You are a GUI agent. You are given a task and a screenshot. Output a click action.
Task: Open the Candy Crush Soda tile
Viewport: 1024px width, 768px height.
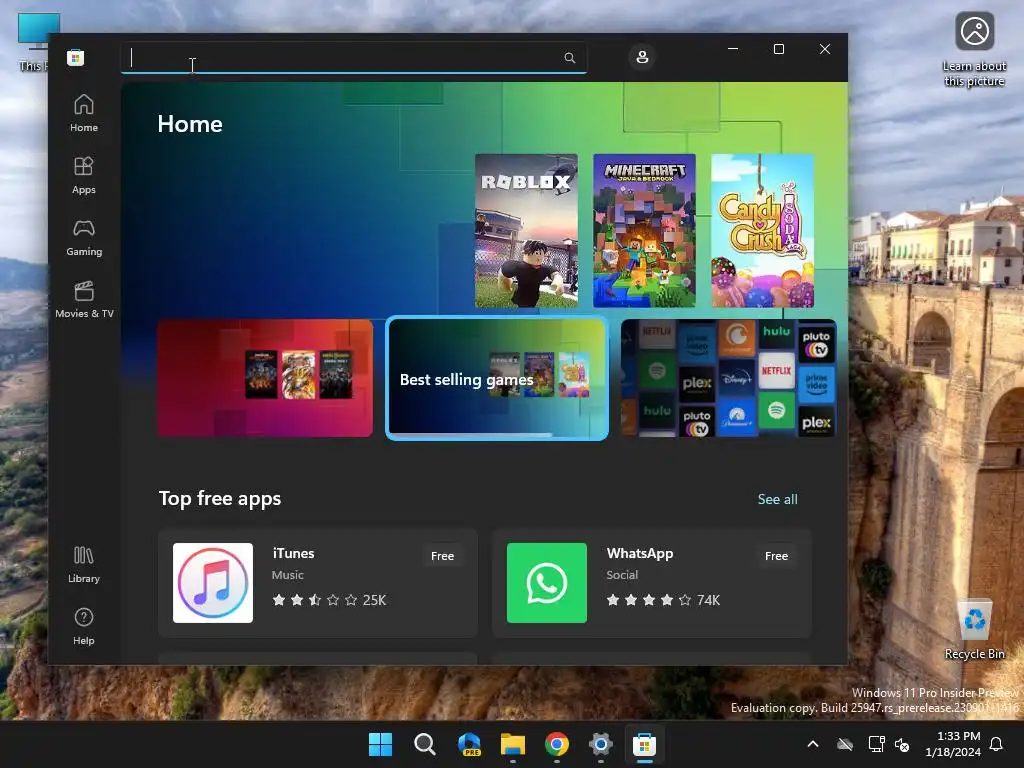pos(762,231)
